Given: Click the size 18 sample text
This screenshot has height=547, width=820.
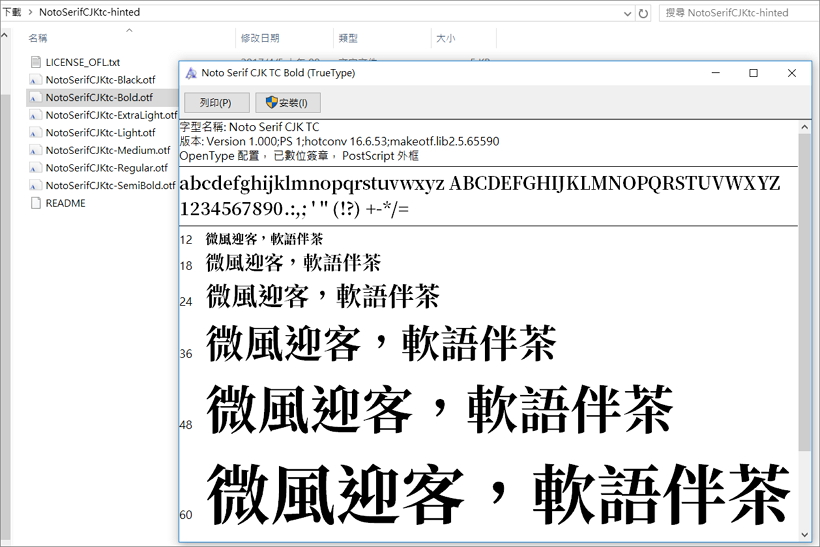Looking at the screenshot, I should pyautogui.click(x=293, y=263).
